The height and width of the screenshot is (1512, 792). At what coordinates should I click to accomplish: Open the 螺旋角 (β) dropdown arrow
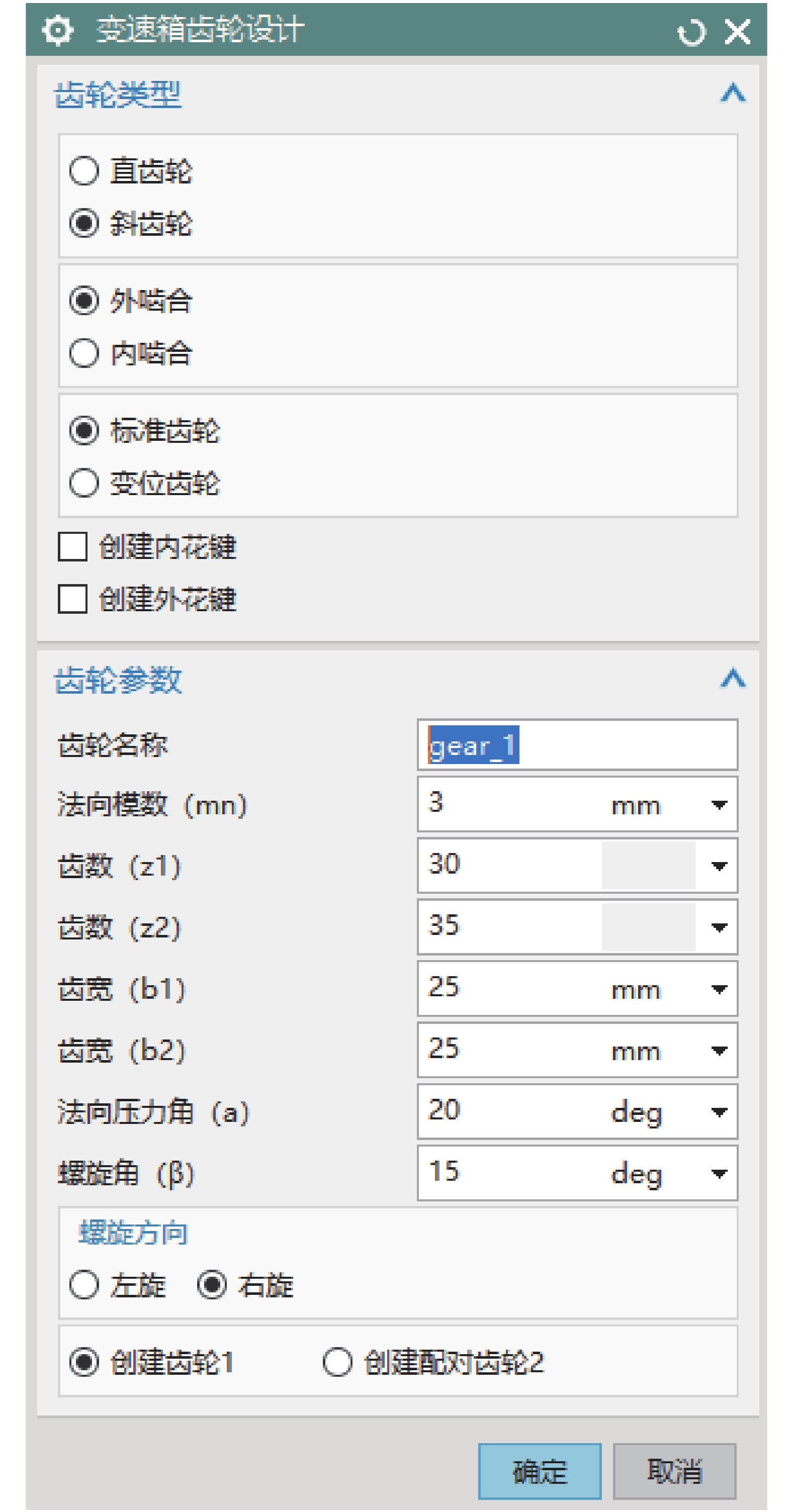pyautogui.click(x=719, y=1173)
